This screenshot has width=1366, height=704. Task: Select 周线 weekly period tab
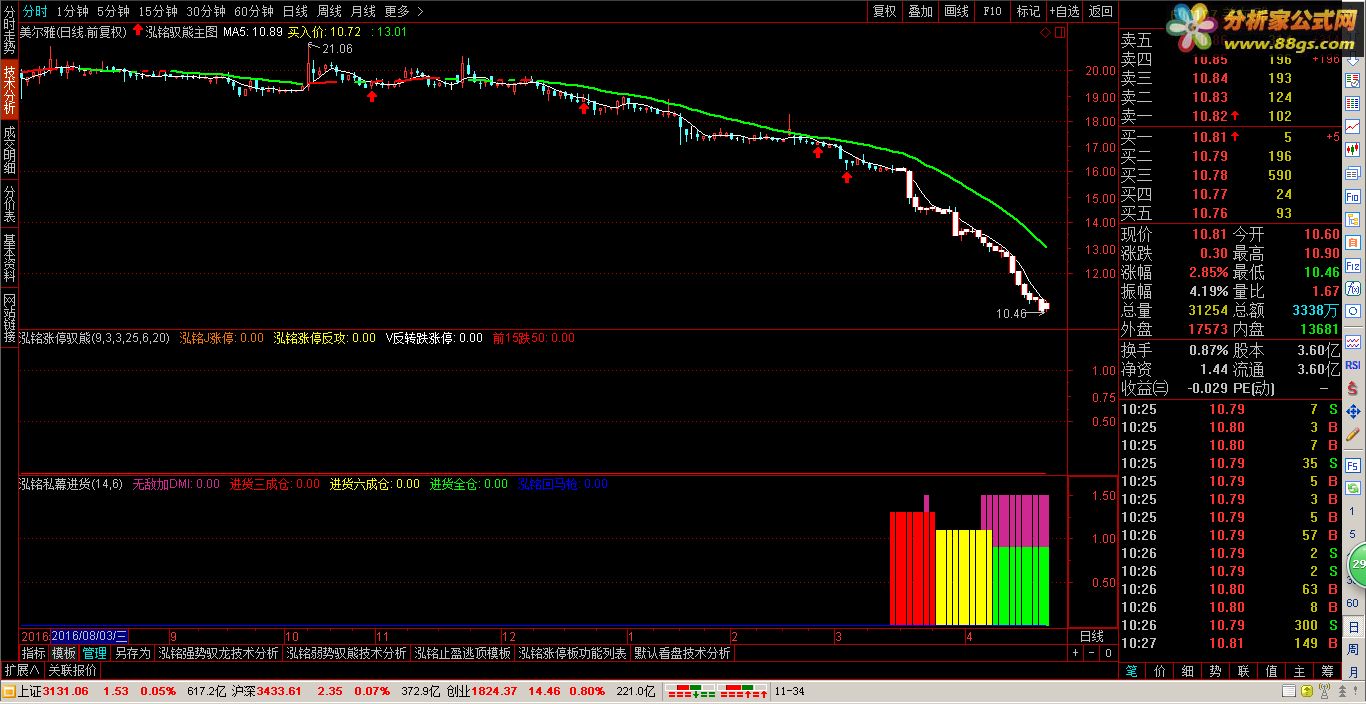[x=329, y=11]
